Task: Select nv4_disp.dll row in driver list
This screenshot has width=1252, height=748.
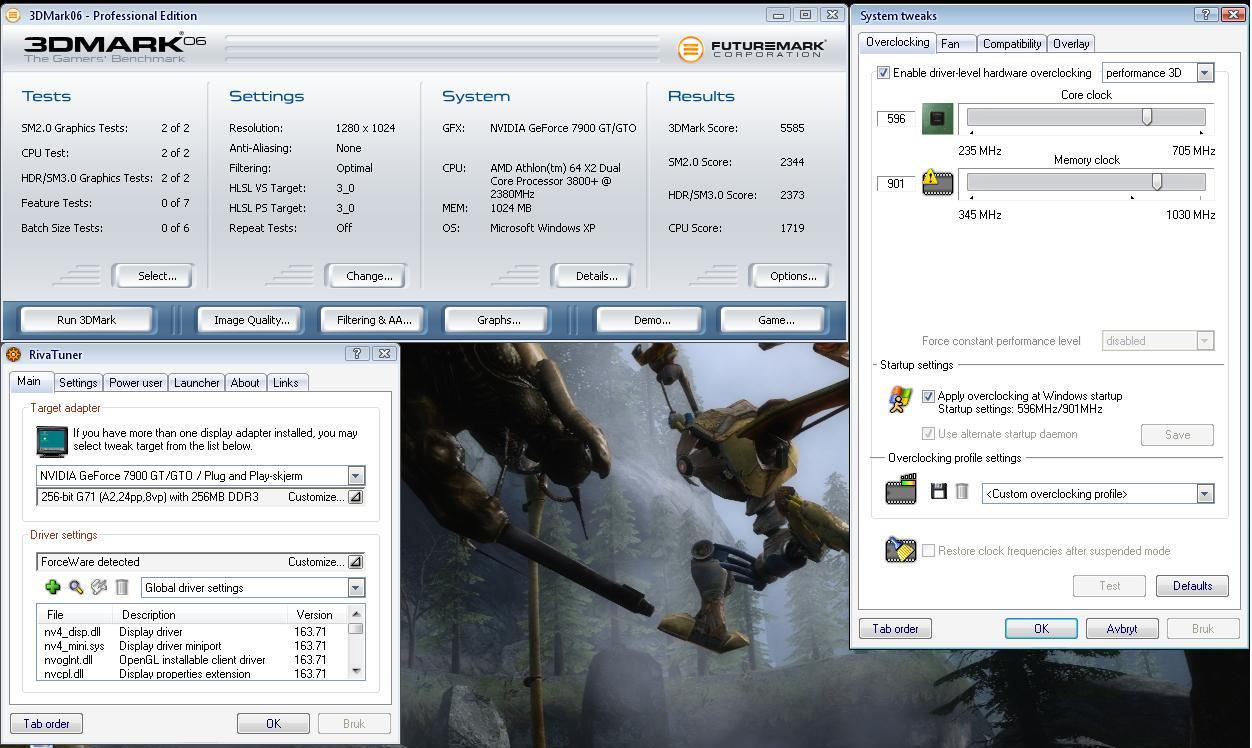Action: [x=192, y=632]
